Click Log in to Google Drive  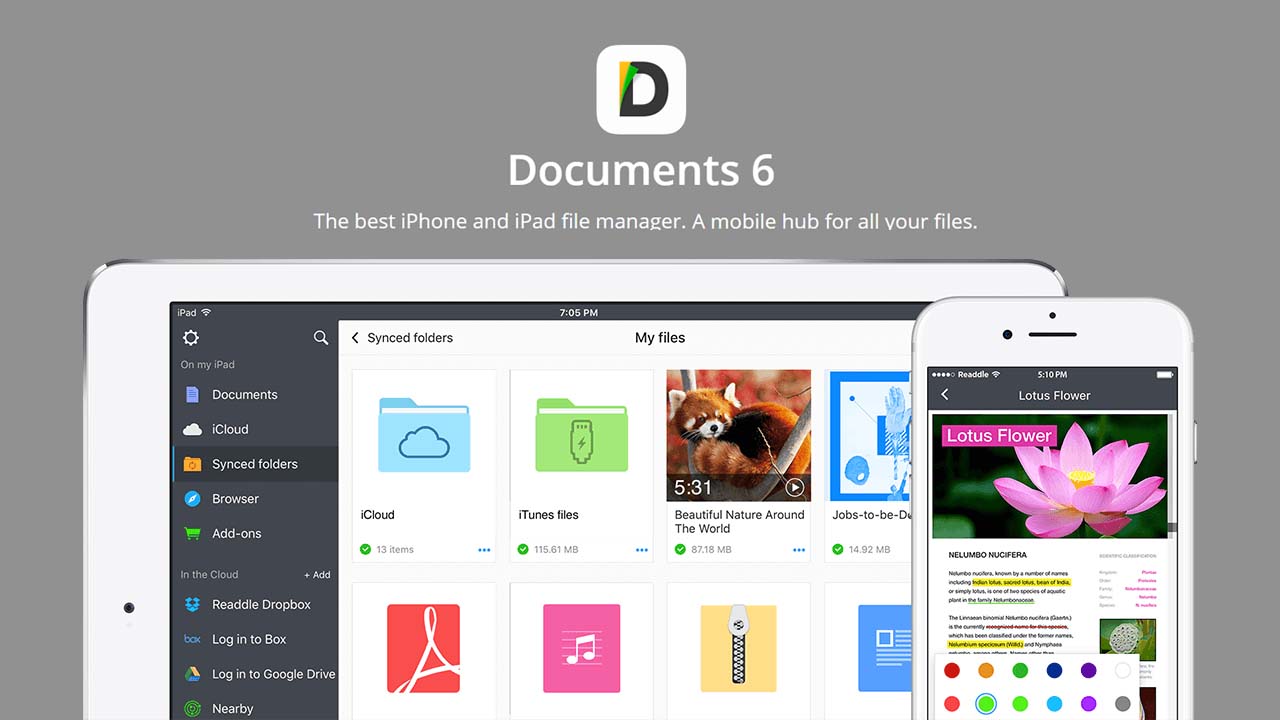(x=191, y=674)
